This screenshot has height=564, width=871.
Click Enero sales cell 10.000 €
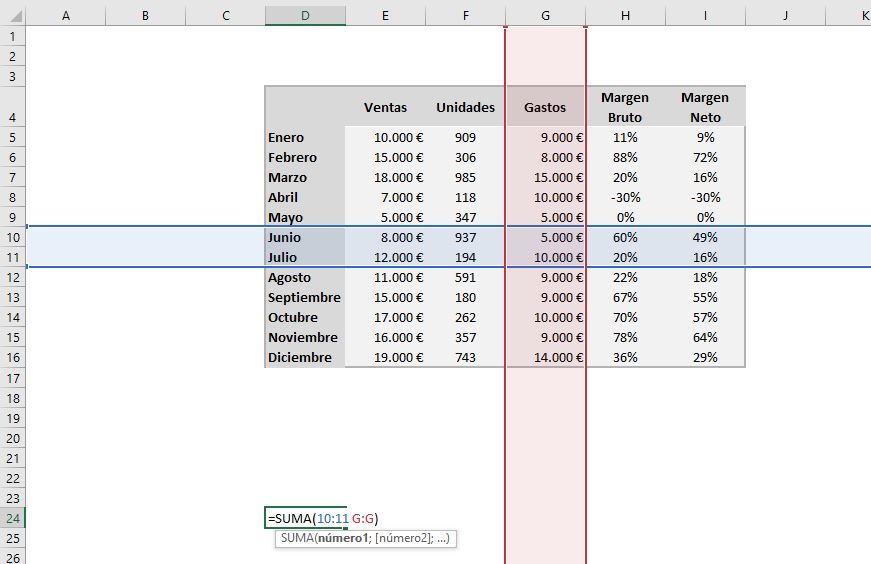pos(386,137)
